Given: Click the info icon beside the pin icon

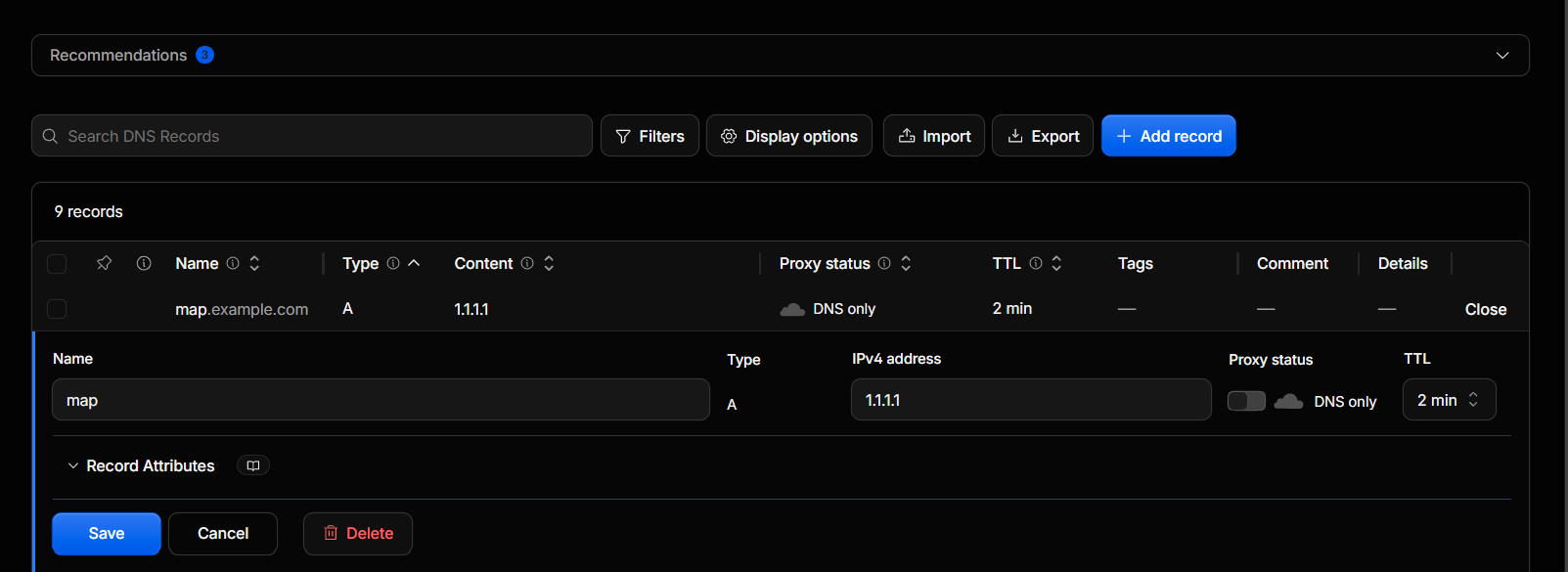Looking at the screenshot, I should 144,263.
